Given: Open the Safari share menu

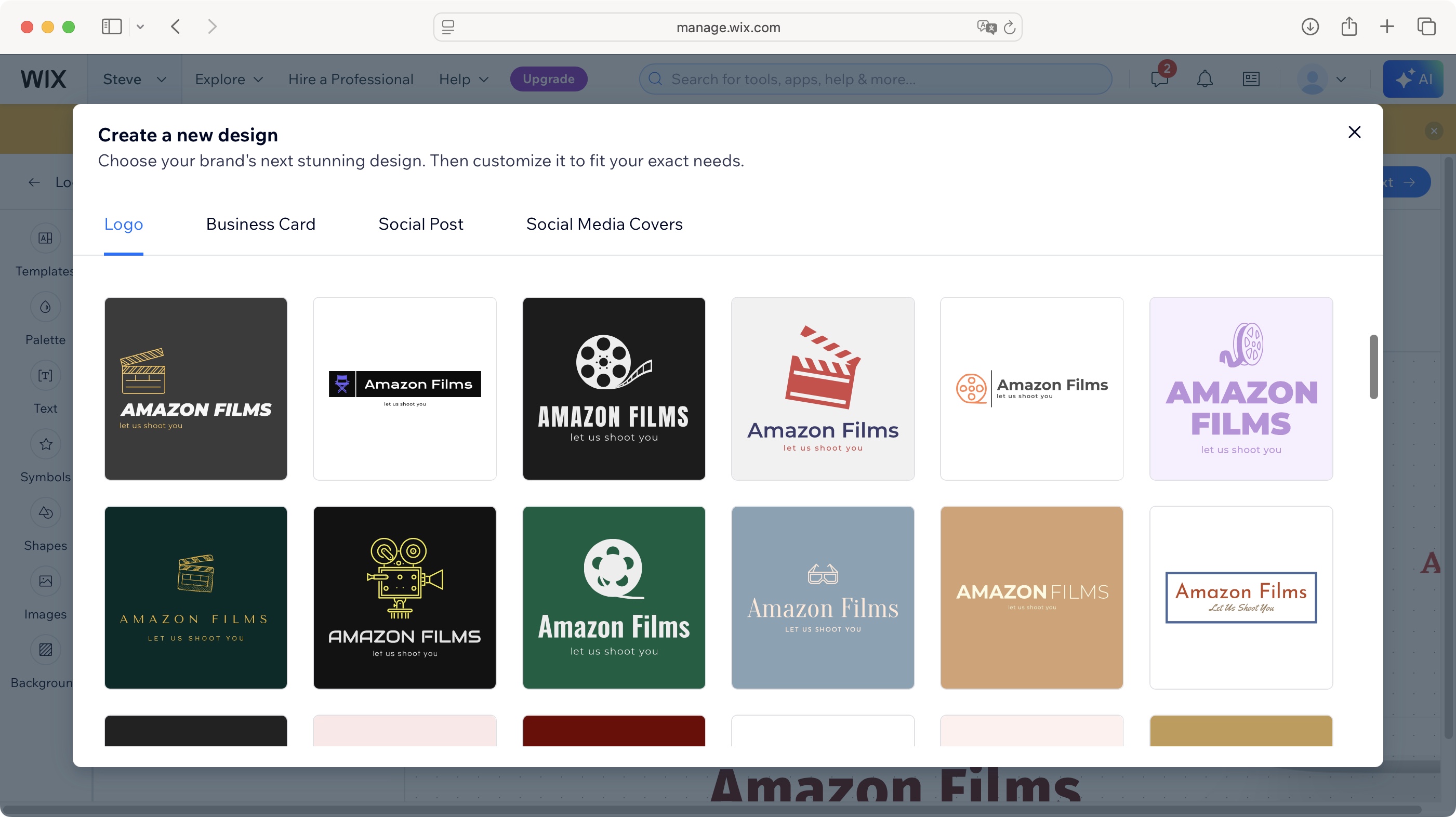Looking at the screenshot, I should (x=1349, y=27).
